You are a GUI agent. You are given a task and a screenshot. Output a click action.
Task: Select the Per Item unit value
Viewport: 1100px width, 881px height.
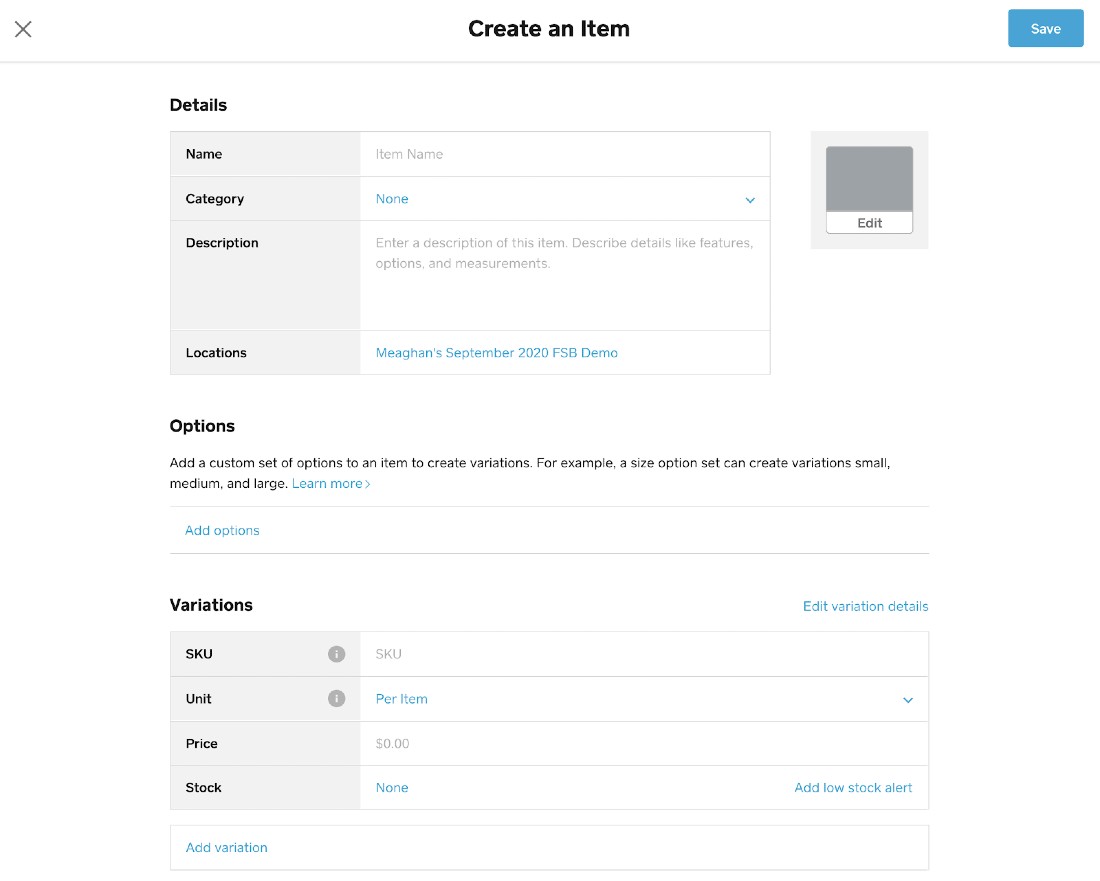pyautogui.click(x=402, y=699)
